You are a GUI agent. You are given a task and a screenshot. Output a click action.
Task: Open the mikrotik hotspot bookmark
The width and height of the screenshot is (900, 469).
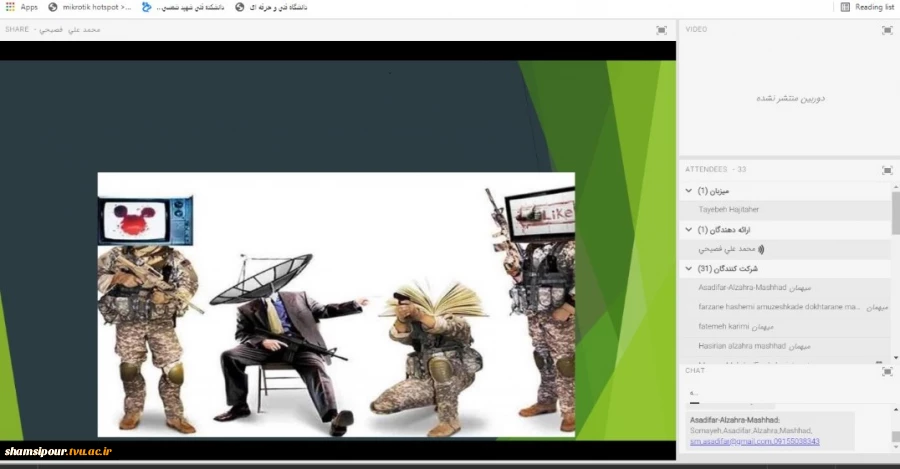(90, 7)
